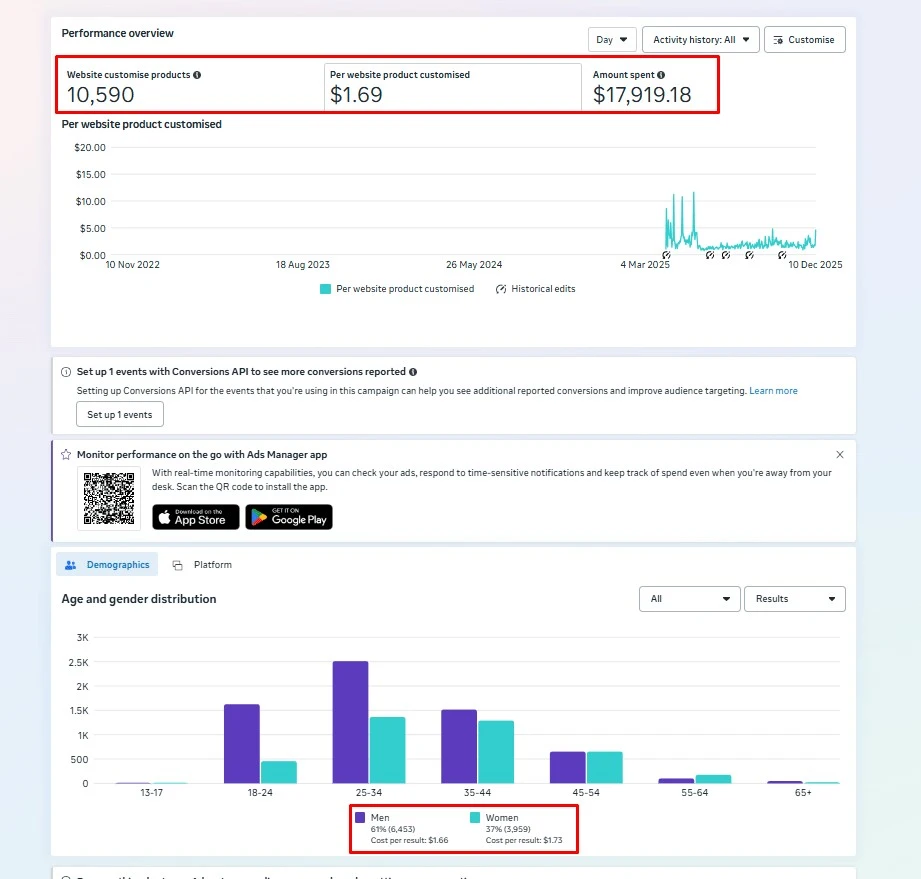Select the Amount spent metric card
The width and height of the screenshot is (921, 879).
pyautogui.click(x=649, y=87)
